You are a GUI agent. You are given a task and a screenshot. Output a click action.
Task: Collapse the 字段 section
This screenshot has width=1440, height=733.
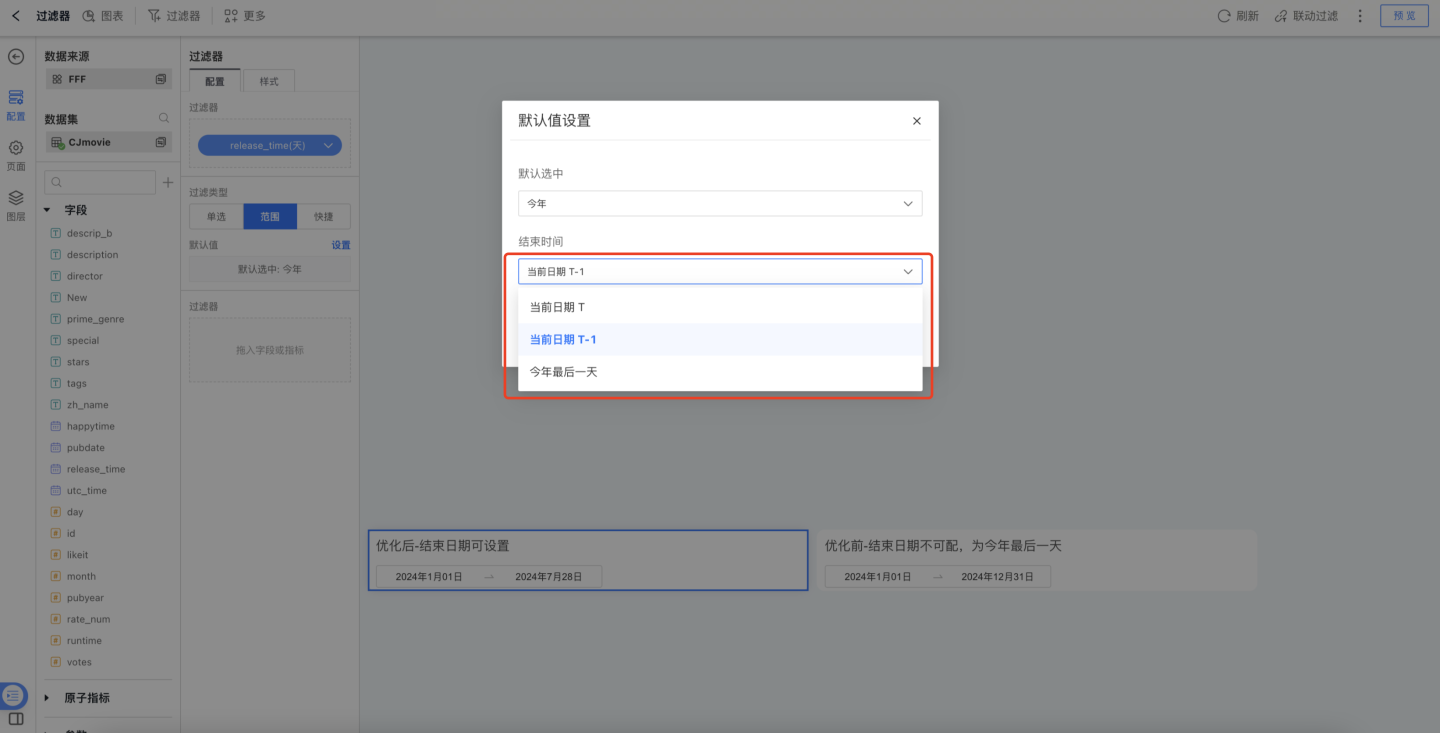47,210
